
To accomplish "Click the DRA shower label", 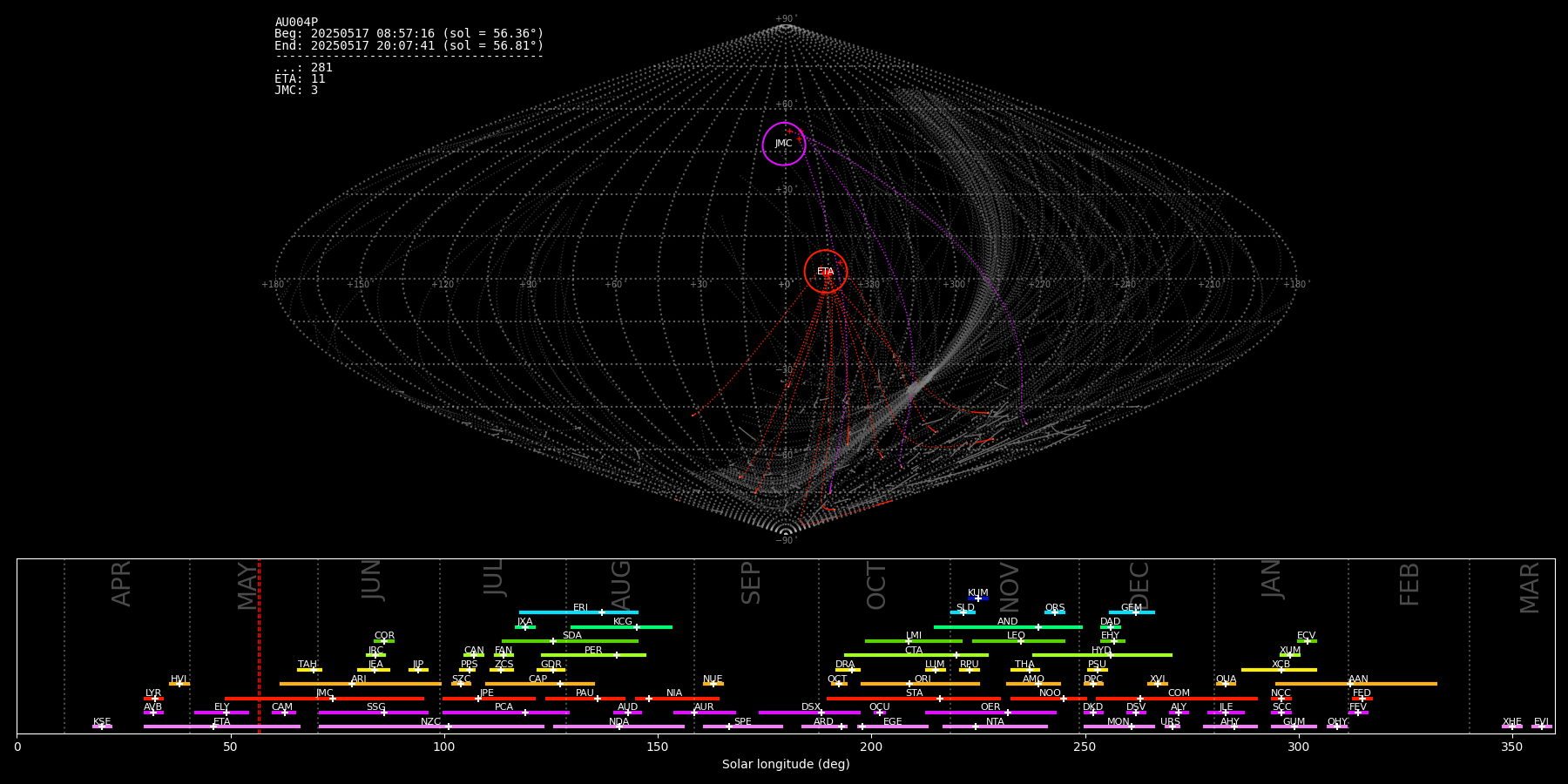I will tap(845, 665).
